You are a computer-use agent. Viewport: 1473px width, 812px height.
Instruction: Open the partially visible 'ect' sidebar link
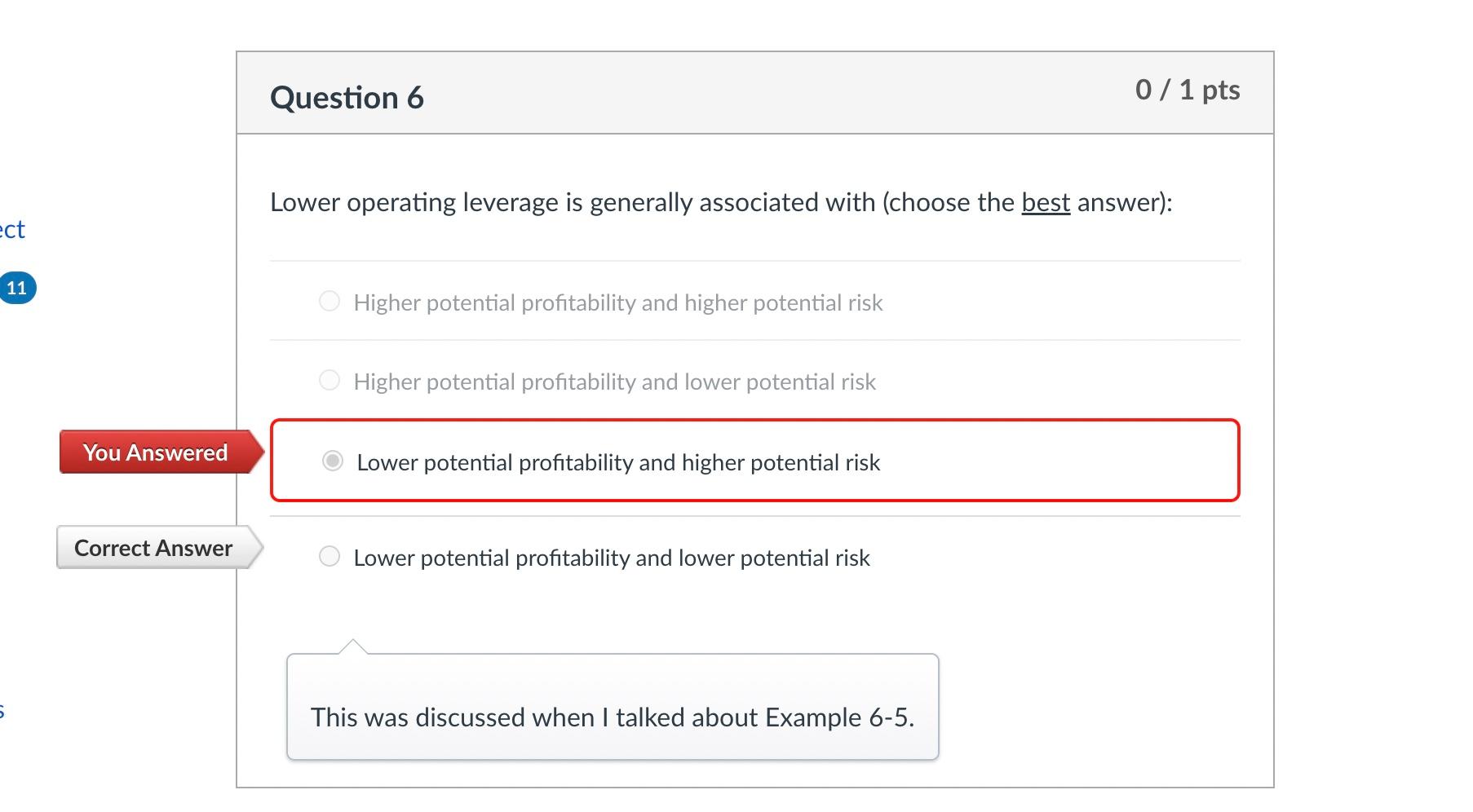(x=12, y=230)
